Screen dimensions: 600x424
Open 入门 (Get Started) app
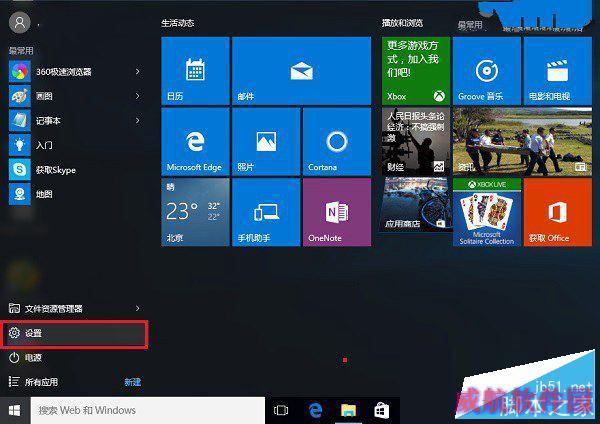coord(75,145)
